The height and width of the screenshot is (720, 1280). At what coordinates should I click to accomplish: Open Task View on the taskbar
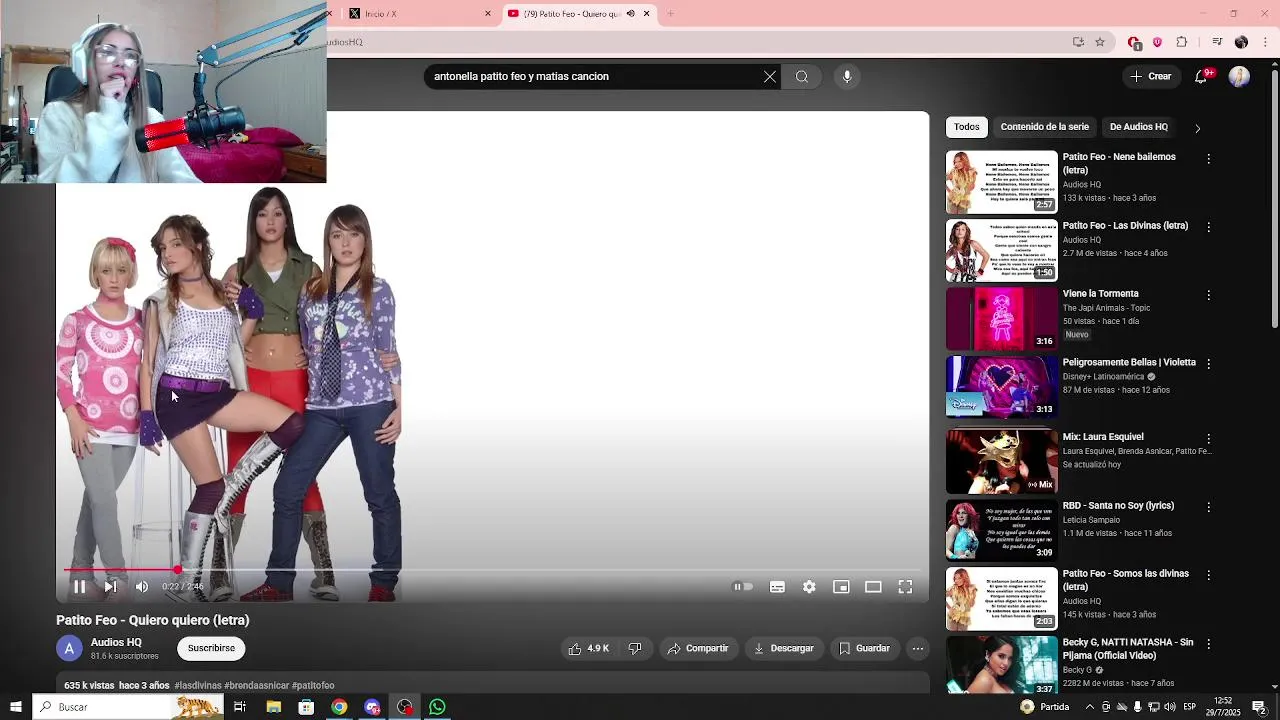point(240,707)
